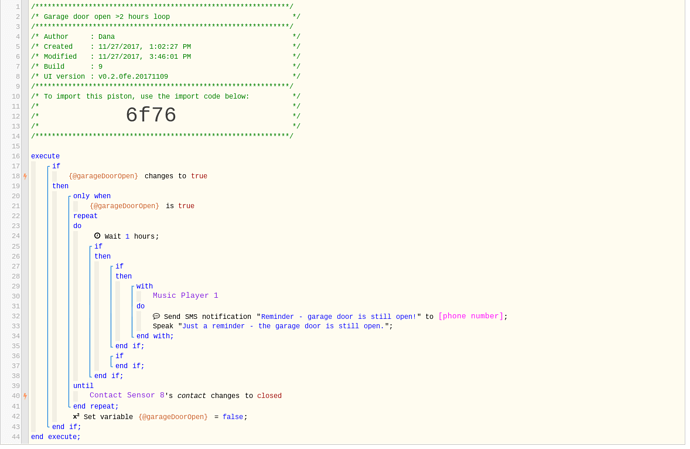Click the 'Garage door open >2 hours loop' title comment
The width and height of the screenshot is (690, 449).
107,17
